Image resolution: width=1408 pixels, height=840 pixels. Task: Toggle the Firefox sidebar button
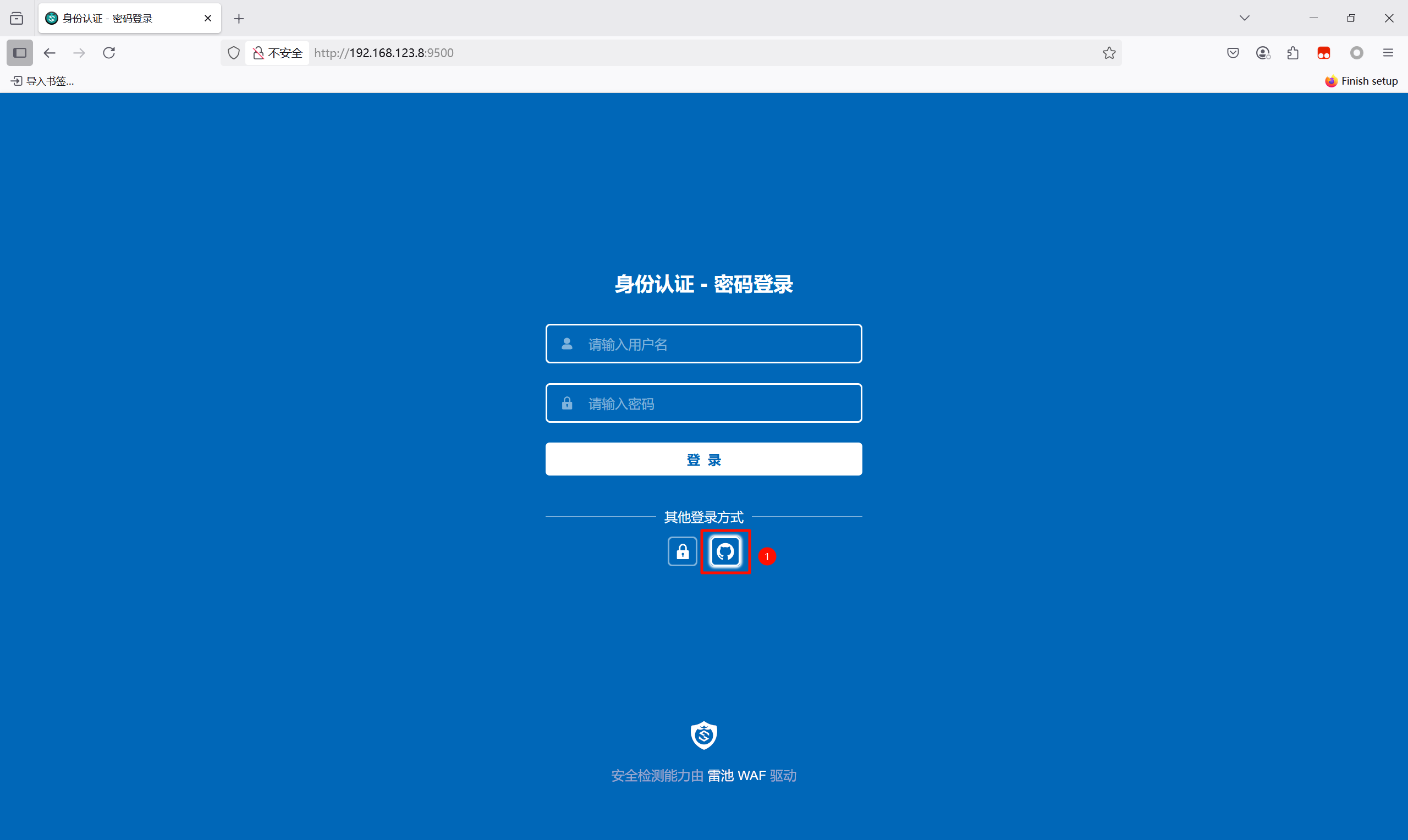tap(20, 53)
